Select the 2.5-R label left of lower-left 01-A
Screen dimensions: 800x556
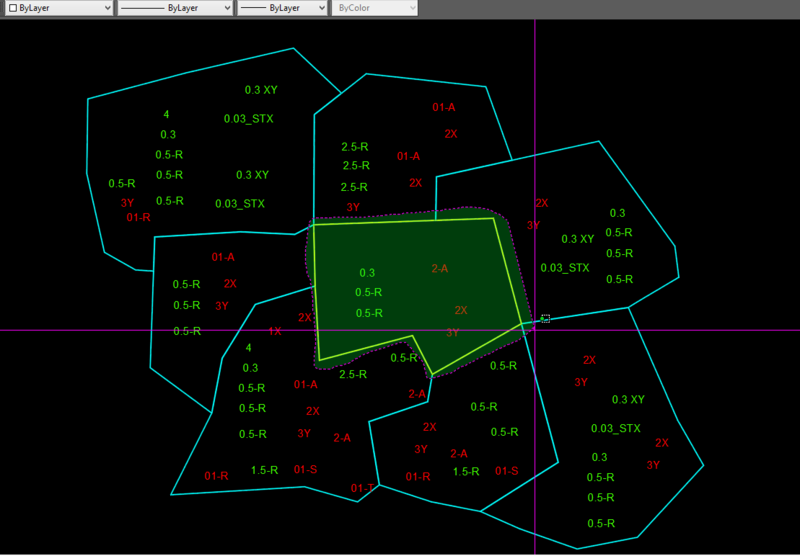[353, 374]
